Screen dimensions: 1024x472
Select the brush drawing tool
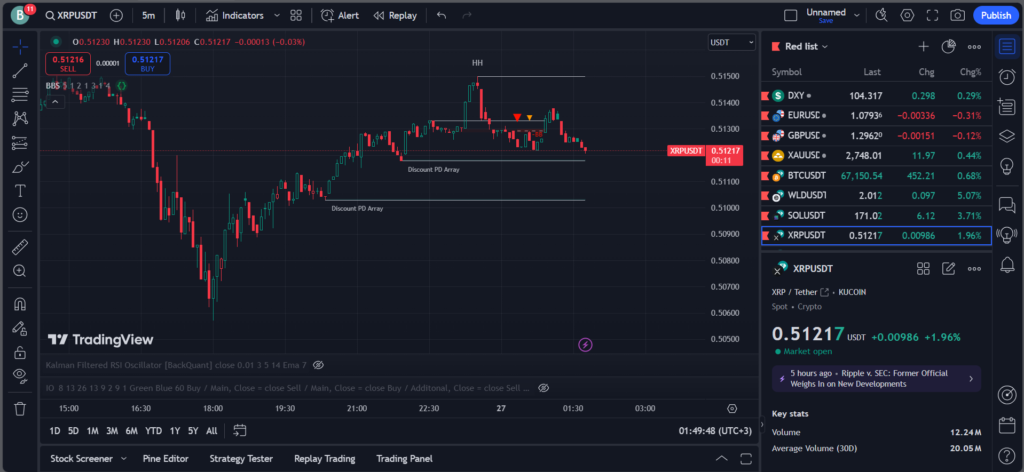click(20, 167)
